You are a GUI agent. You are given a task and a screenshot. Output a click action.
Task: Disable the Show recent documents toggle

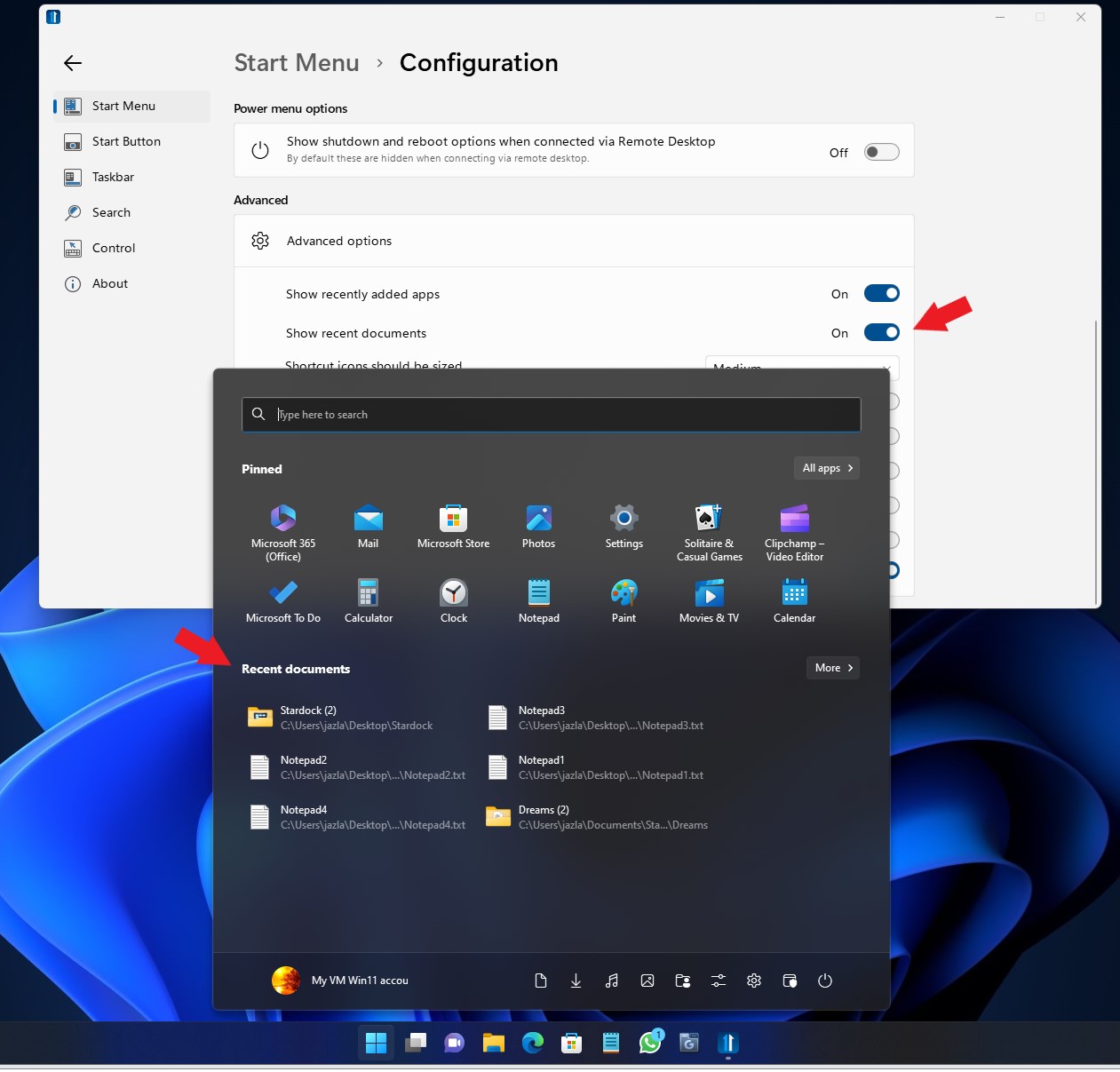click(x=881, y=333)
